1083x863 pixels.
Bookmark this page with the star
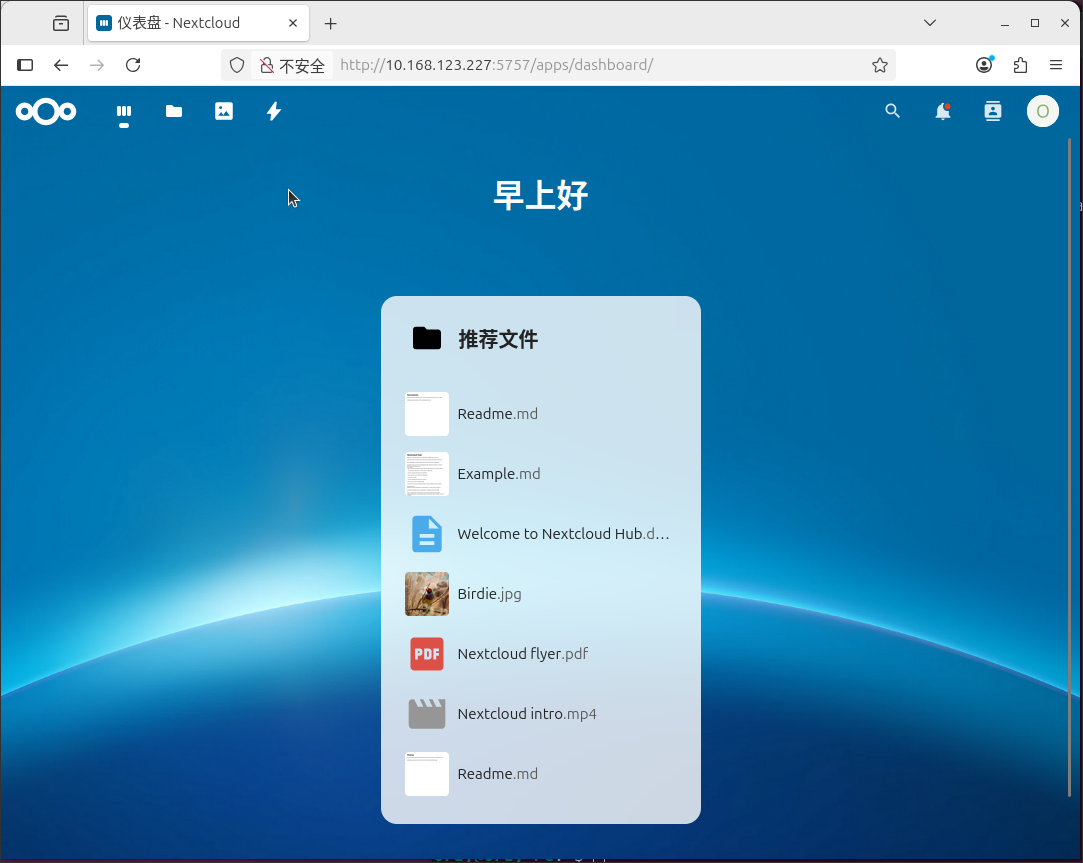point(879,65)
